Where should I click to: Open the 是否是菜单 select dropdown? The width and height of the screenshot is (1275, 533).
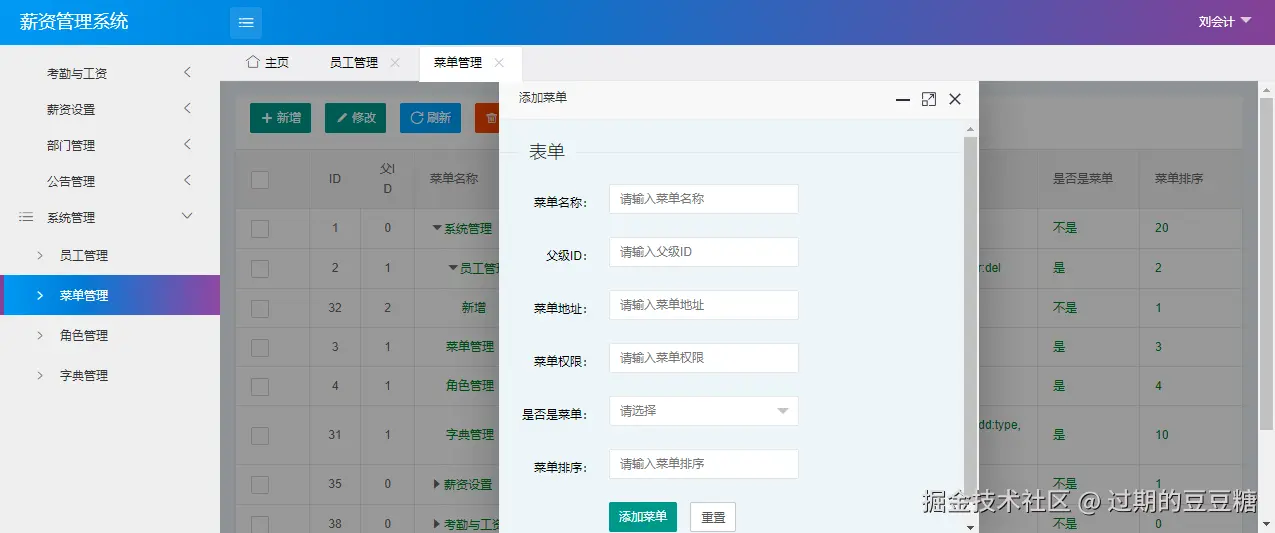(704, 411)
